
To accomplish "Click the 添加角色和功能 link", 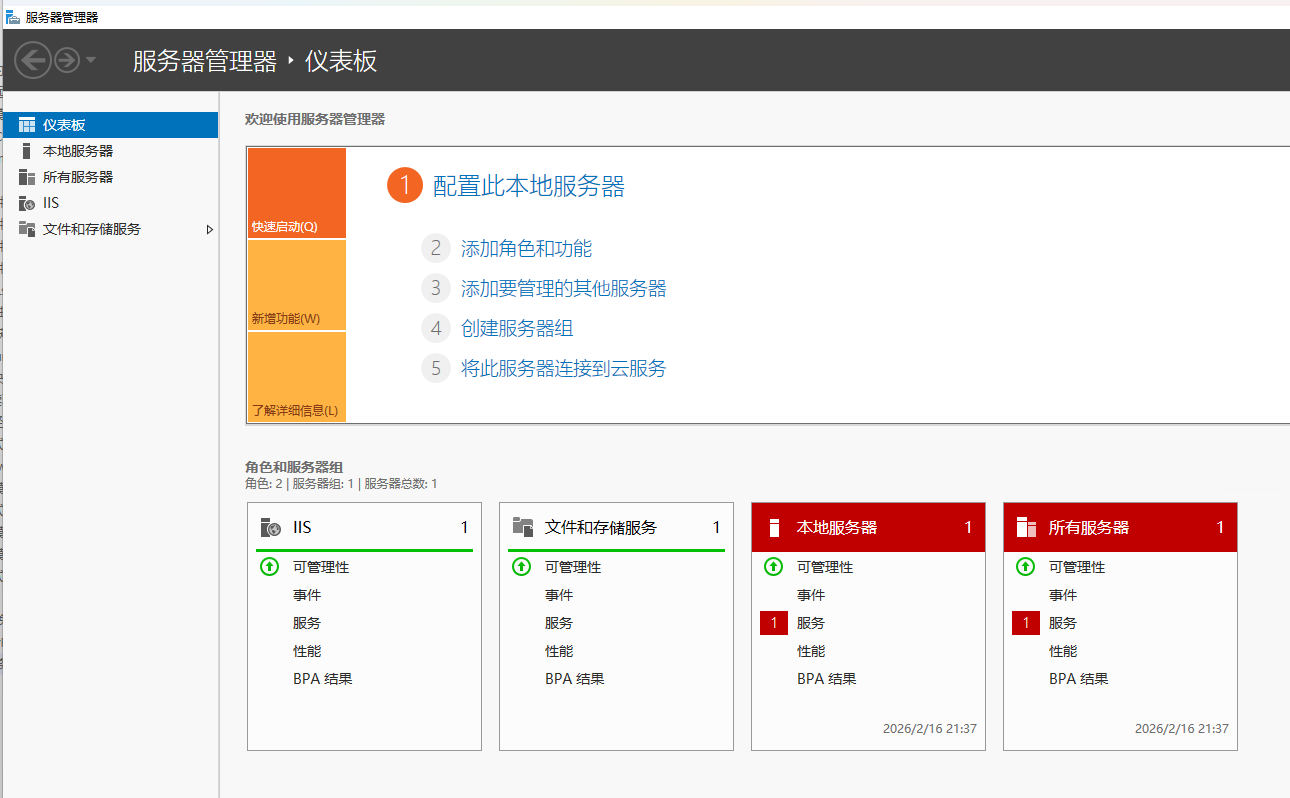I will pyautogui.click(x=526, y=249).
